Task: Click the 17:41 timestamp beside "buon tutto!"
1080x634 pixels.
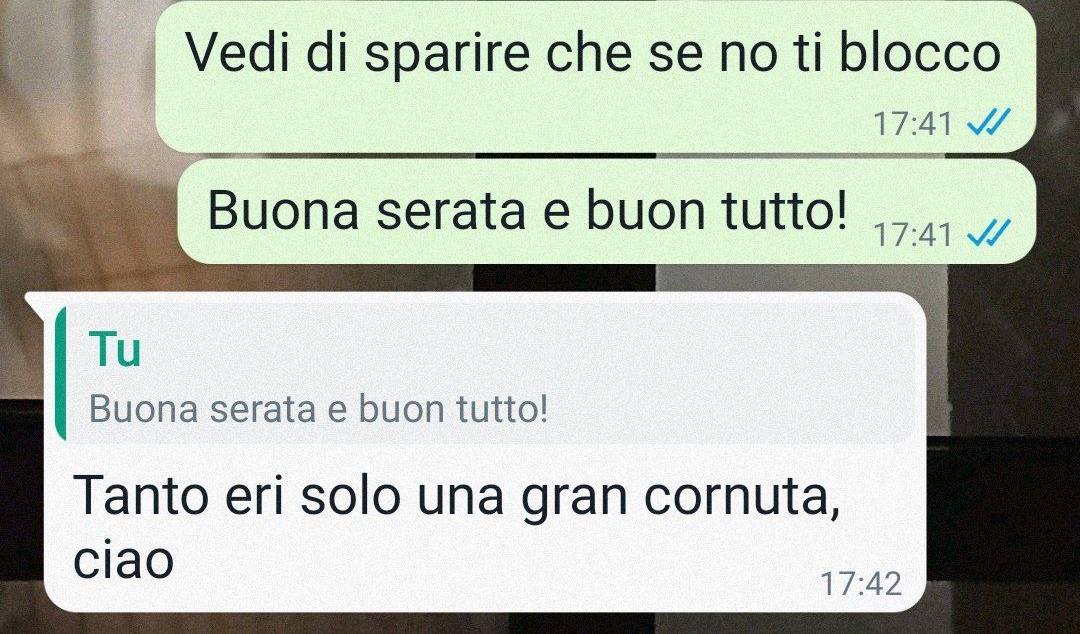Action: point(913,234)
